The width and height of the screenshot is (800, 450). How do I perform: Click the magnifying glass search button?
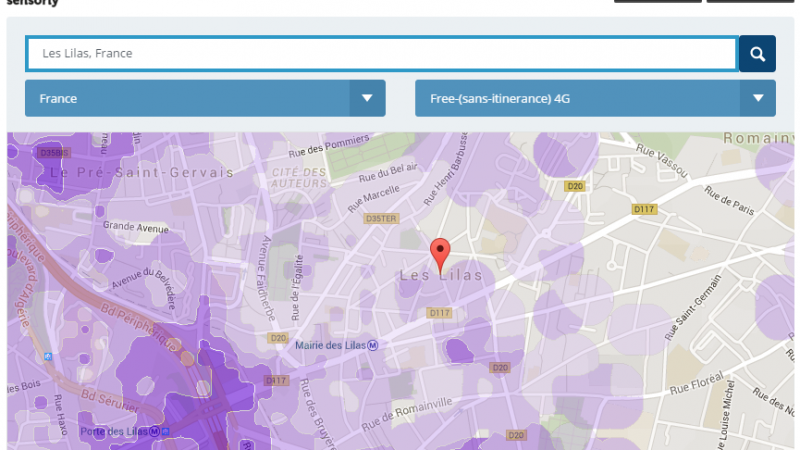757,54
